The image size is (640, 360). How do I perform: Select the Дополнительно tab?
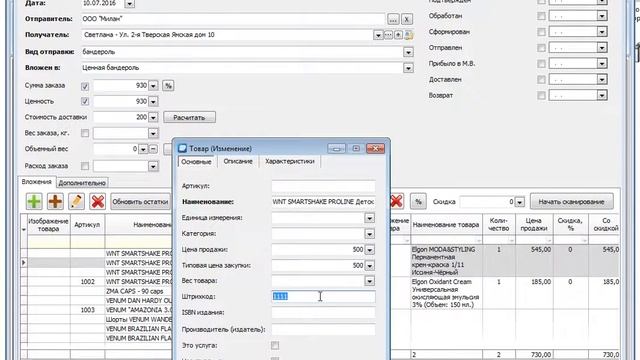pos(82,183)
